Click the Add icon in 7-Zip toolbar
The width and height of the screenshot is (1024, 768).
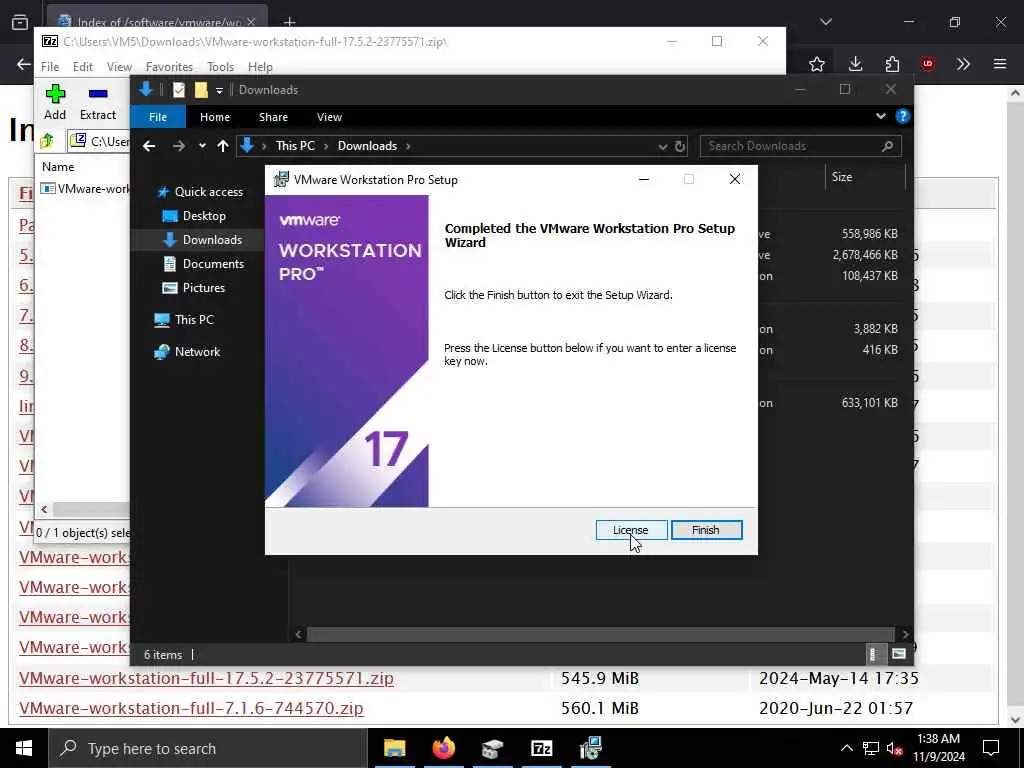click(55, 102)
